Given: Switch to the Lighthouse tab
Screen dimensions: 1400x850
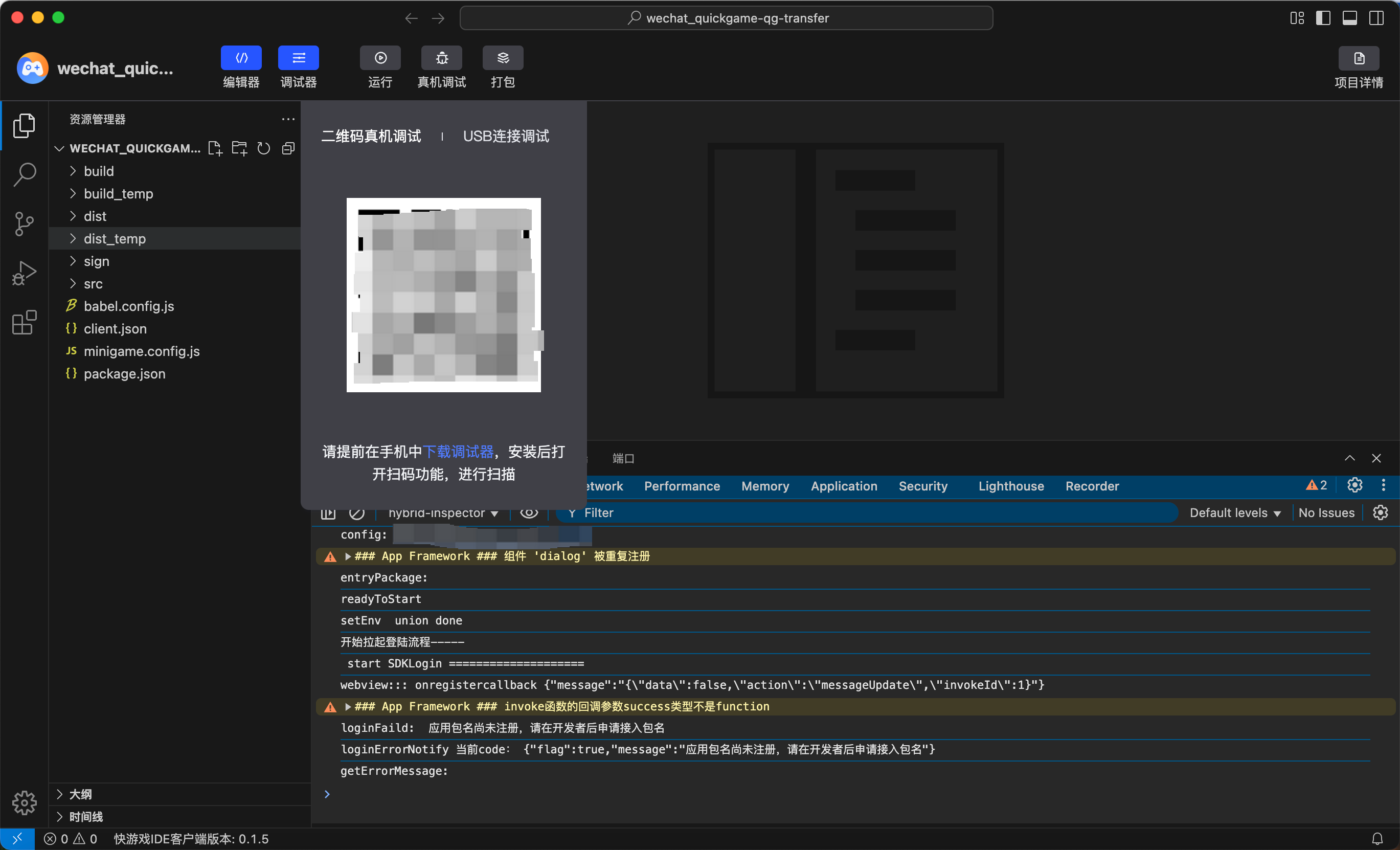Looking at the screenshot, I should [x=1011, y=486].
